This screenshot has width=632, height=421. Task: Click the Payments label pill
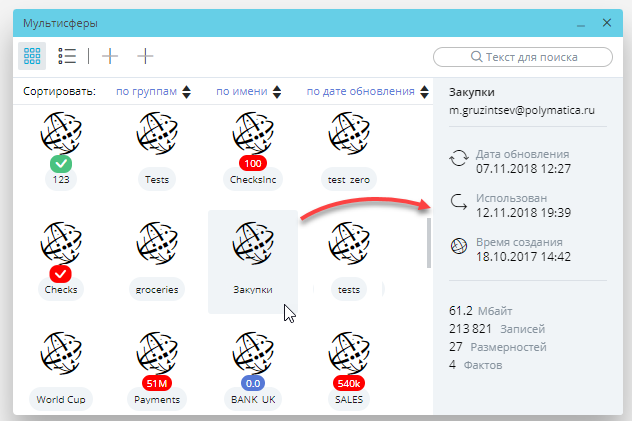click(157, 399)
